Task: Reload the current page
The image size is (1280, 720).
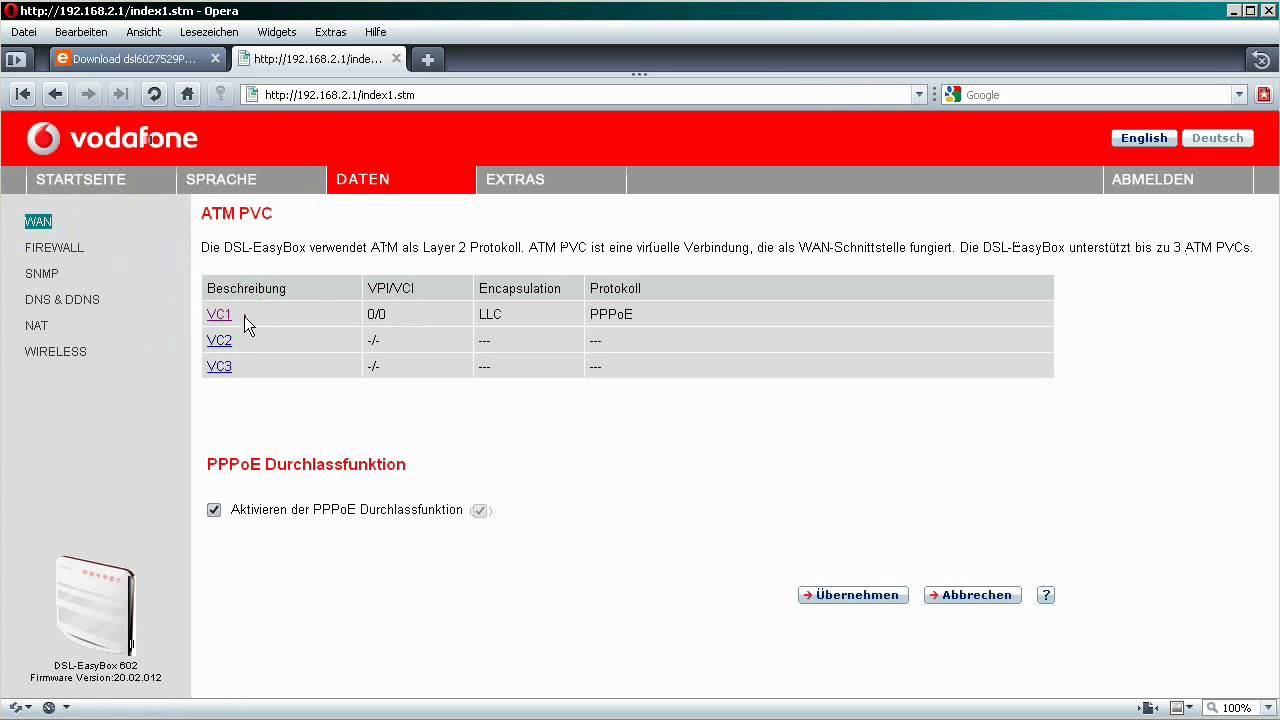Action: pyautogui.click(x=154, y=94)
